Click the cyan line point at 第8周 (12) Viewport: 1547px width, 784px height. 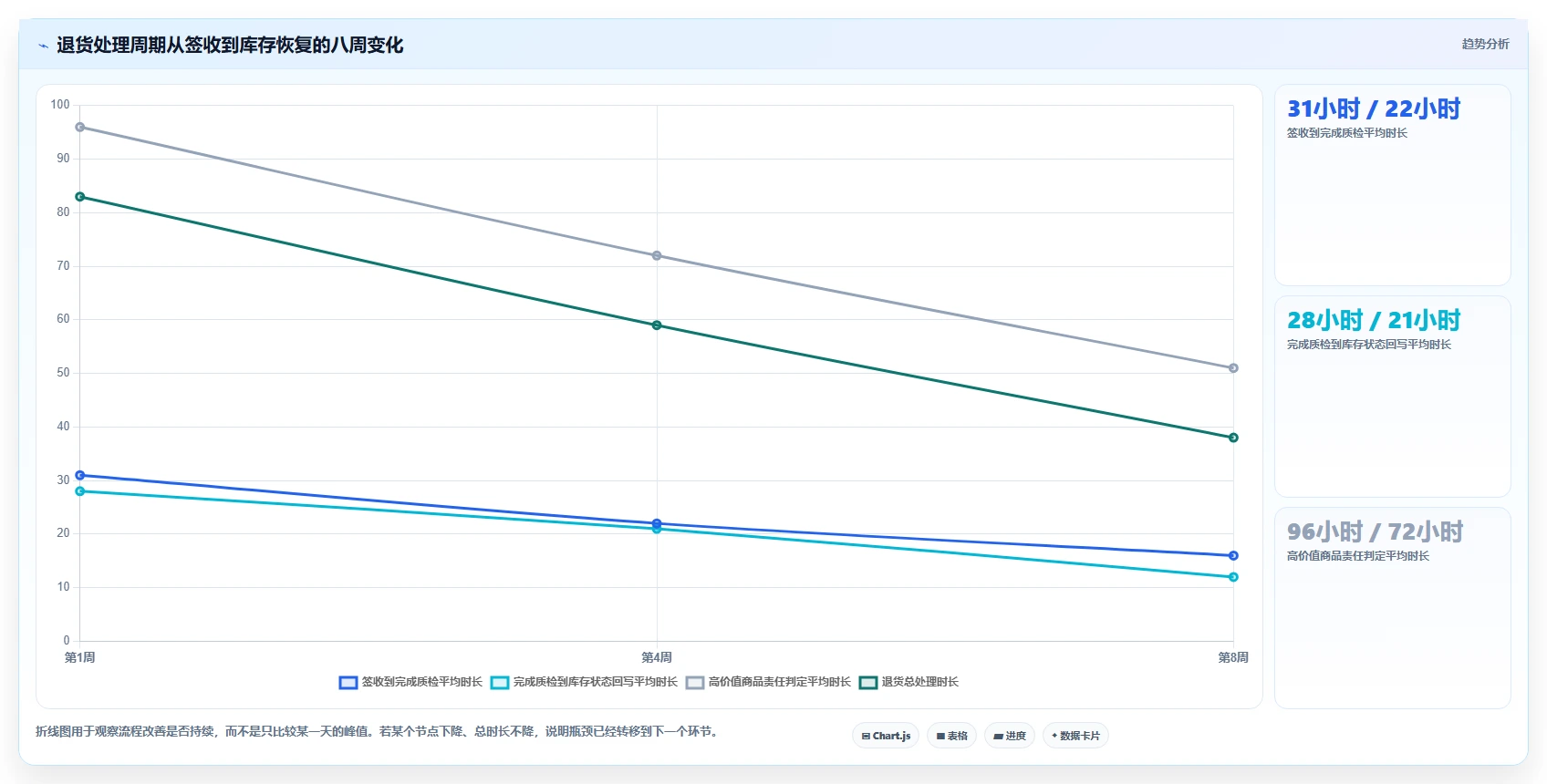pos(1233,577)
